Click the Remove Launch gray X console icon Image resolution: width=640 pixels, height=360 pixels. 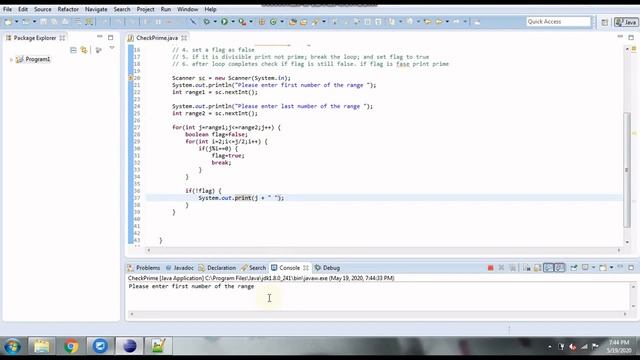[501, 268]
